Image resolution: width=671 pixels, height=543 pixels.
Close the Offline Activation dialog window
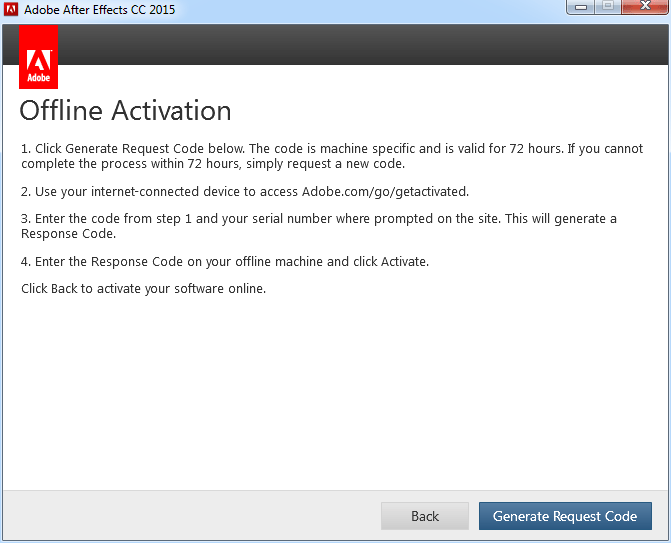(645, 6)
